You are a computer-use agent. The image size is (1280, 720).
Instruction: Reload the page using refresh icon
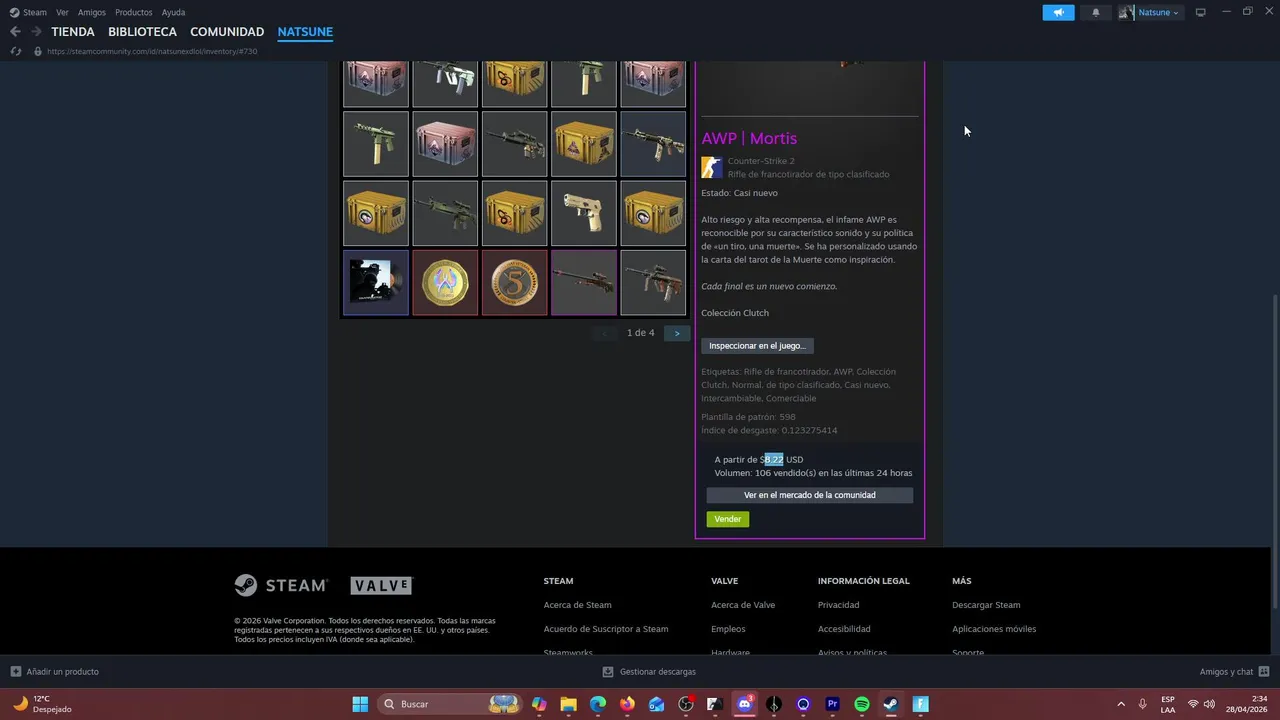point(15,51)
